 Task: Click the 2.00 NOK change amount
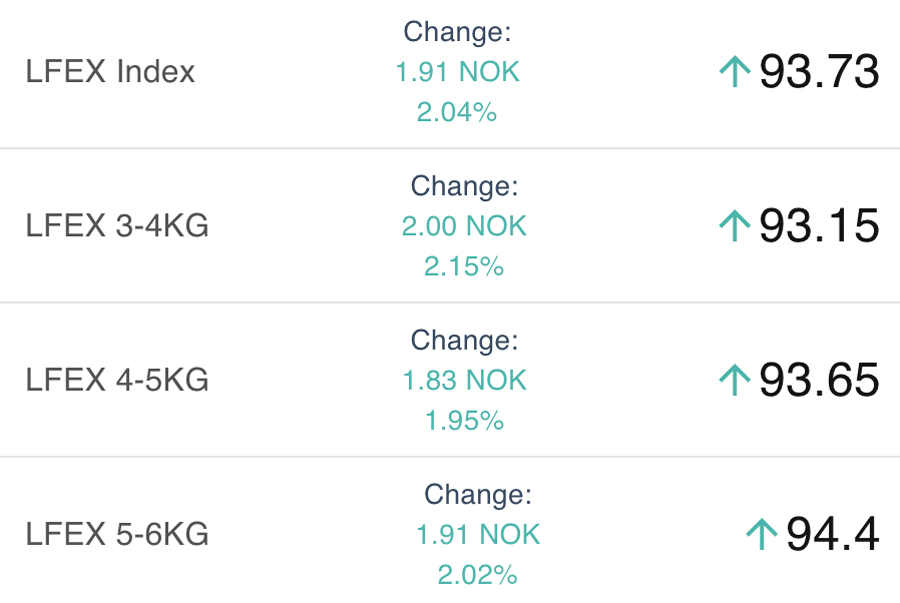(x=464, y=226)
